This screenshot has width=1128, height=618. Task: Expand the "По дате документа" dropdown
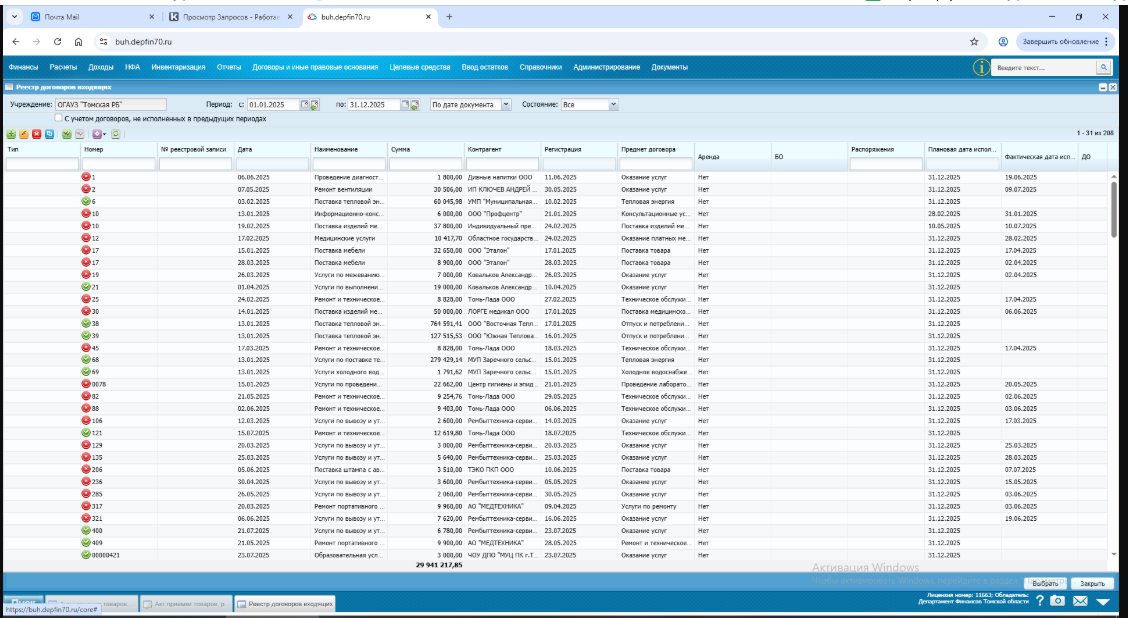click(506, 104)
